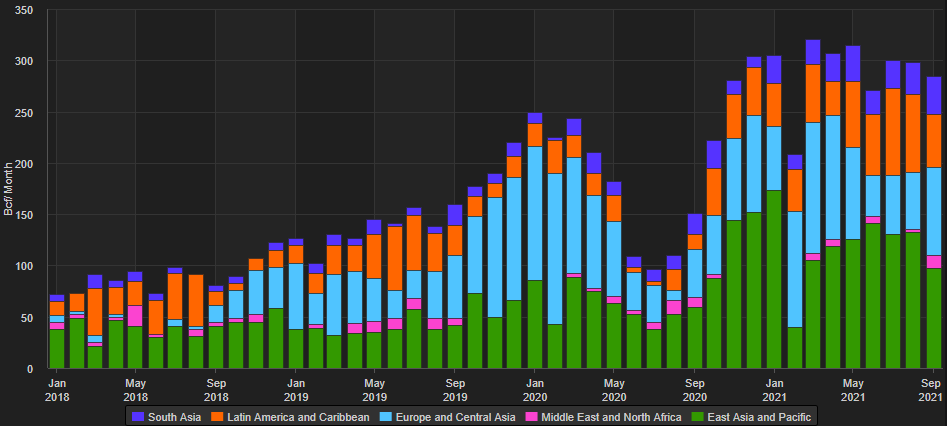Toggle Europe and Central Asia legend label
Screen dimensions: 947x426
pos(455,416)
